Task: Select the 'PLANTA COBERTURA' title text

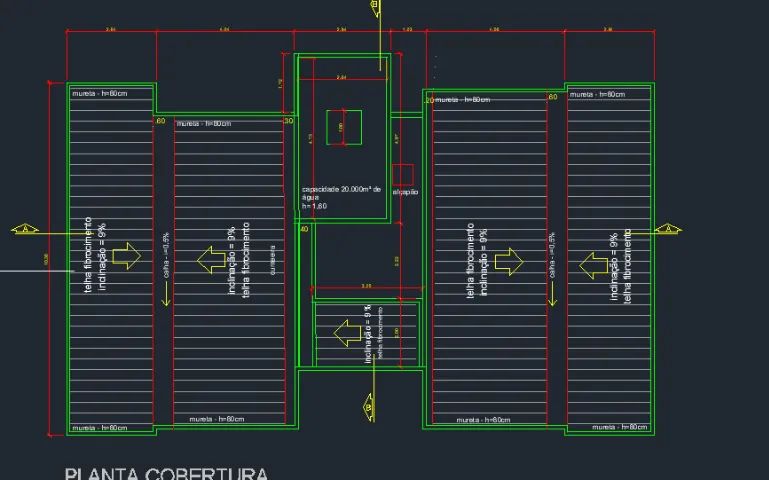Action: (x=167, y=474)
